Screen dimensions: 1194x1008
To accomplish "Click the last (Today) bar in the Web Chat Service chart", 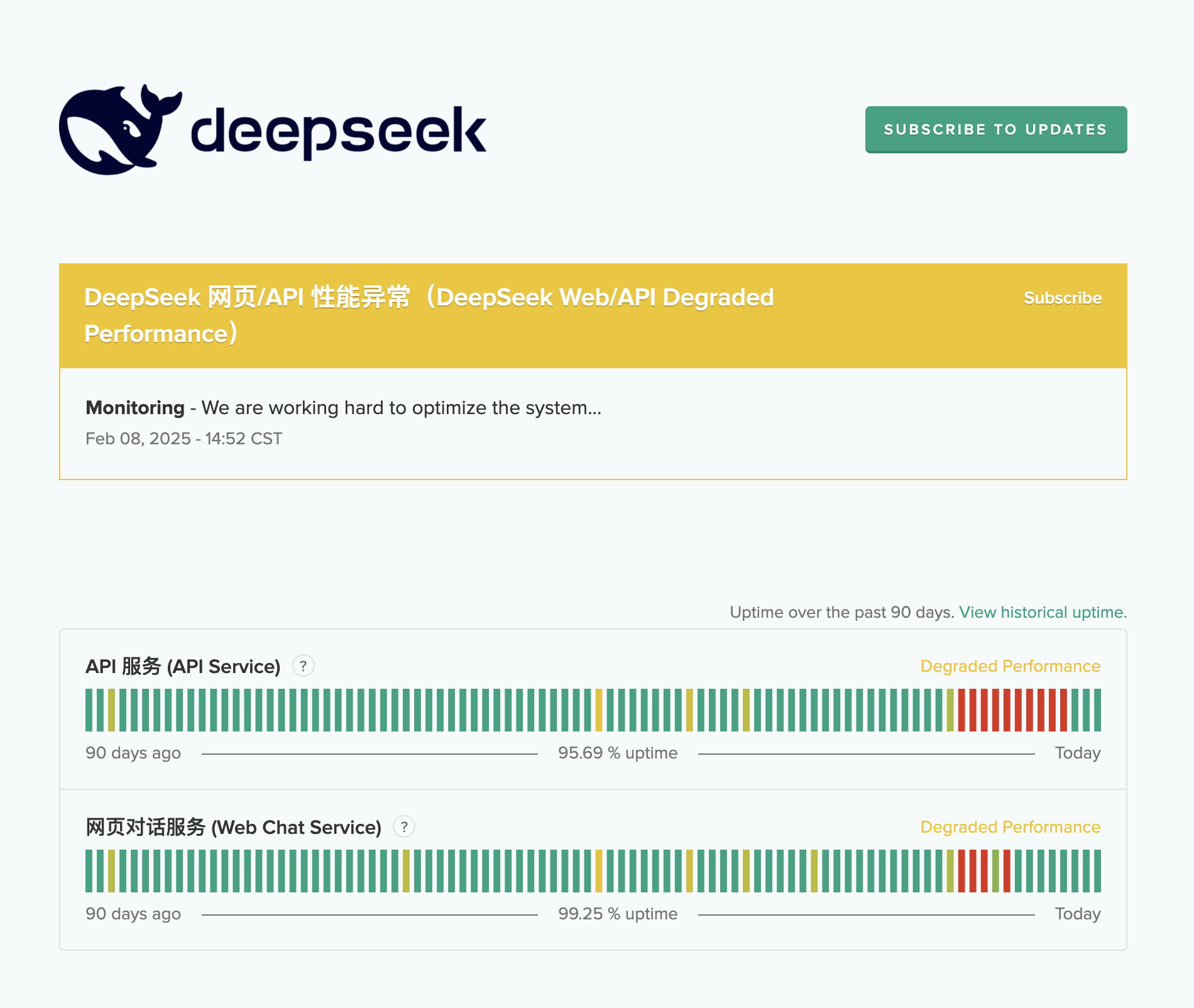I will [x=1097, y=871].
